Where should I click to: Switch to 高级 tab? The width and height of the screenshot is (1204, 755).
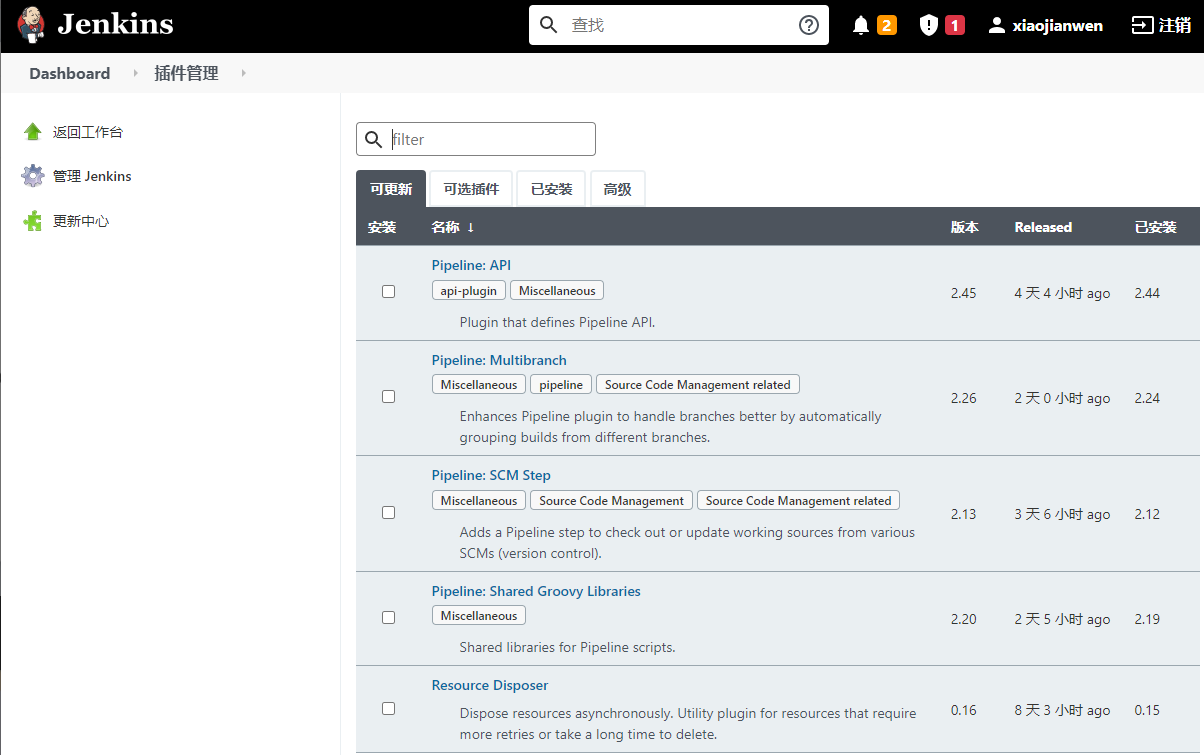coord(618,189)
